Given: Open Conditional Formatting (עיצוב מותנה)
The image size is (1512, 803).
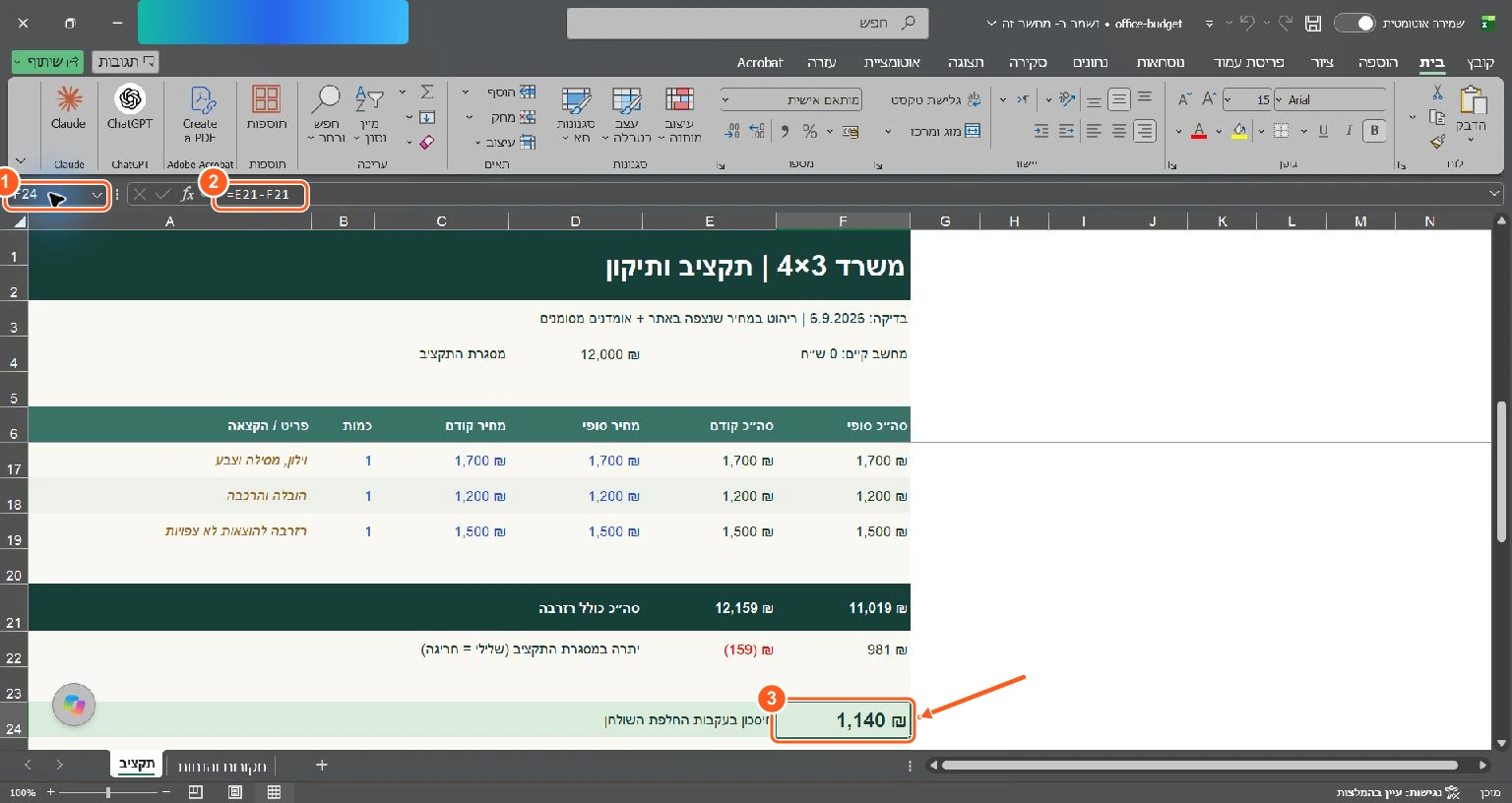Looking at the screenshot, I should coord(679,114).
